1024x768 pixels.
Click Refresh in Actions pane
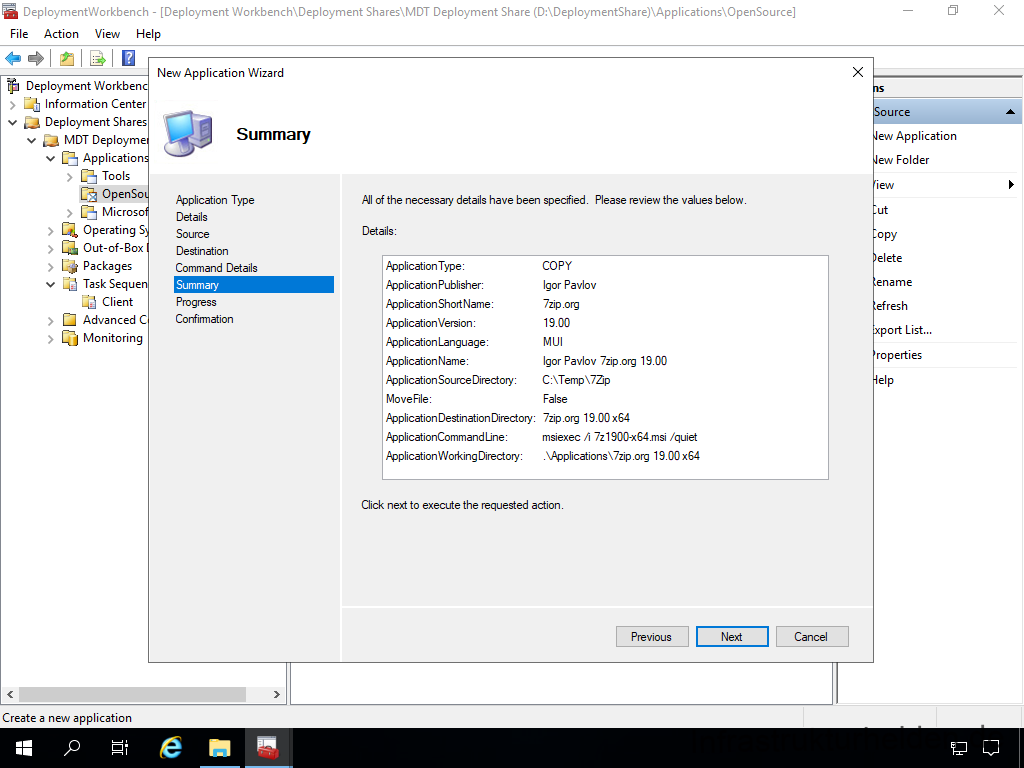(891, 306)
